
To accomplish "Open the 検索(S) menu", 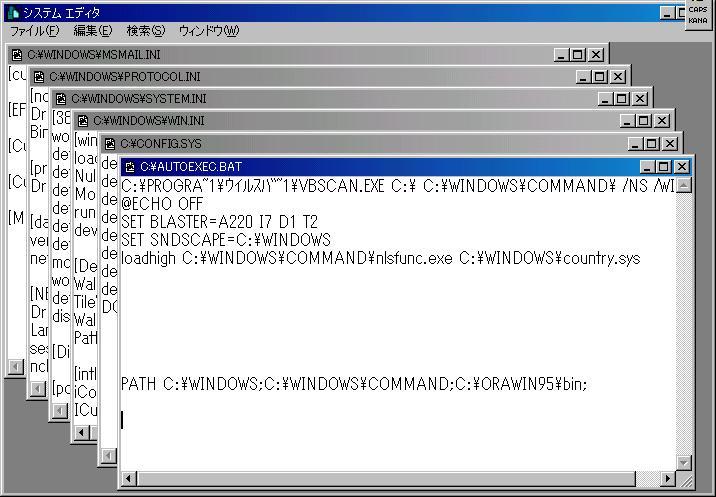I will tap(146, 31).
